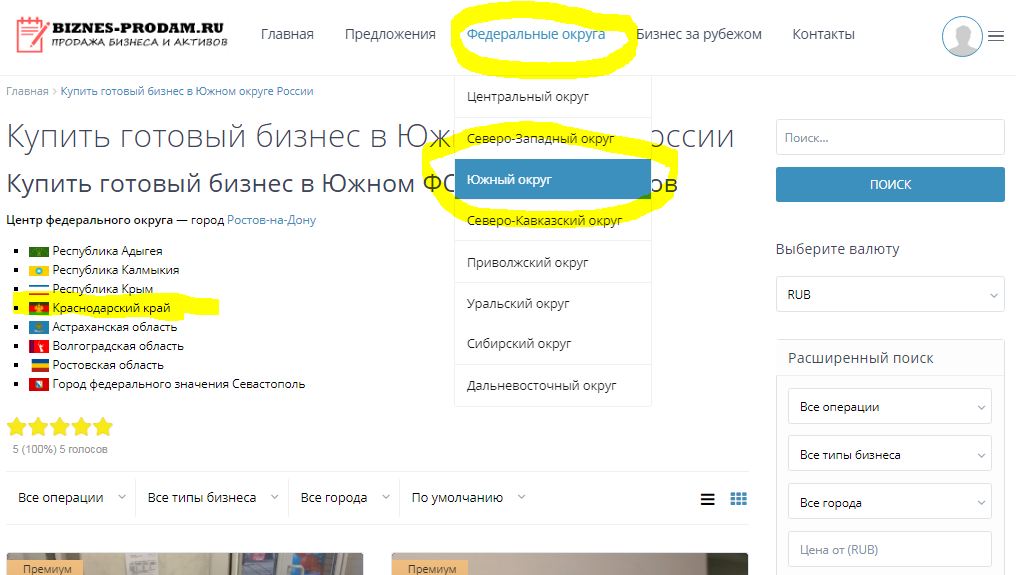Click the first rating star

coord(16,428)
